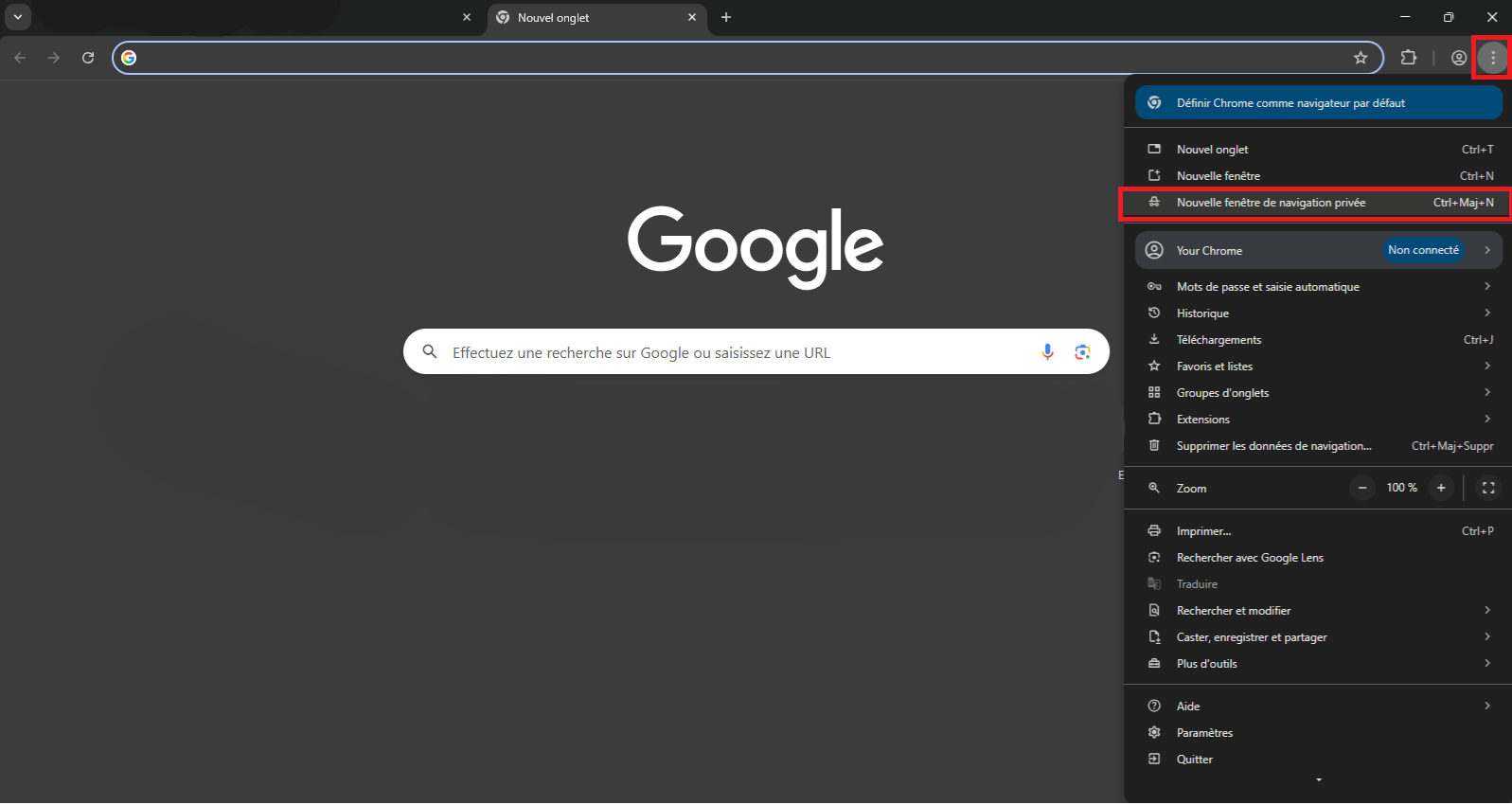Open the tab search dropdown arrow
This screenshot has height=805, width=1512.
click(x=17, y=17)
